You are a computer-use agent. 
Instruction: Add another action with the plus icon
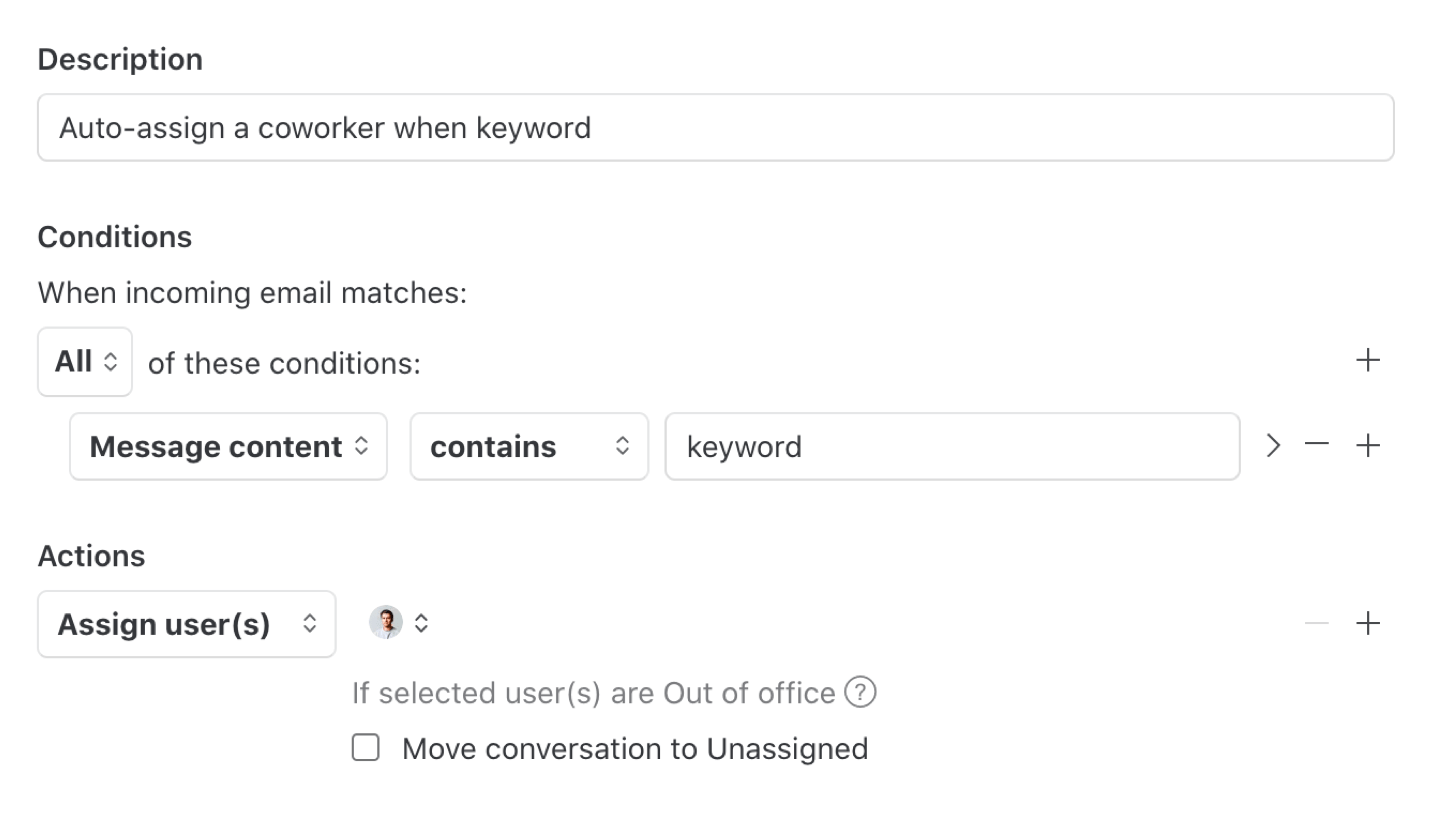[1368, 623]
